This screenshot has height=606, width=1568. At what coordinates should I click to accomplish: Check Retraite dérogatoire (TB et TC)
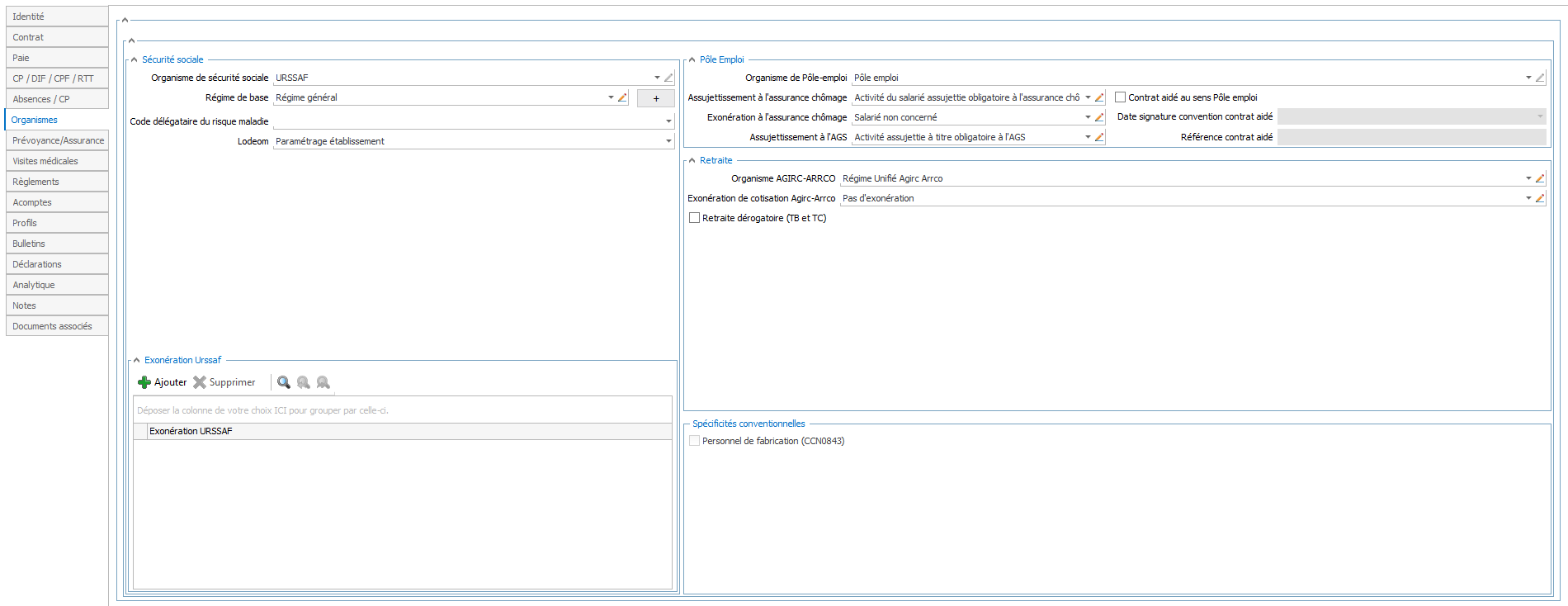point(695,218)
